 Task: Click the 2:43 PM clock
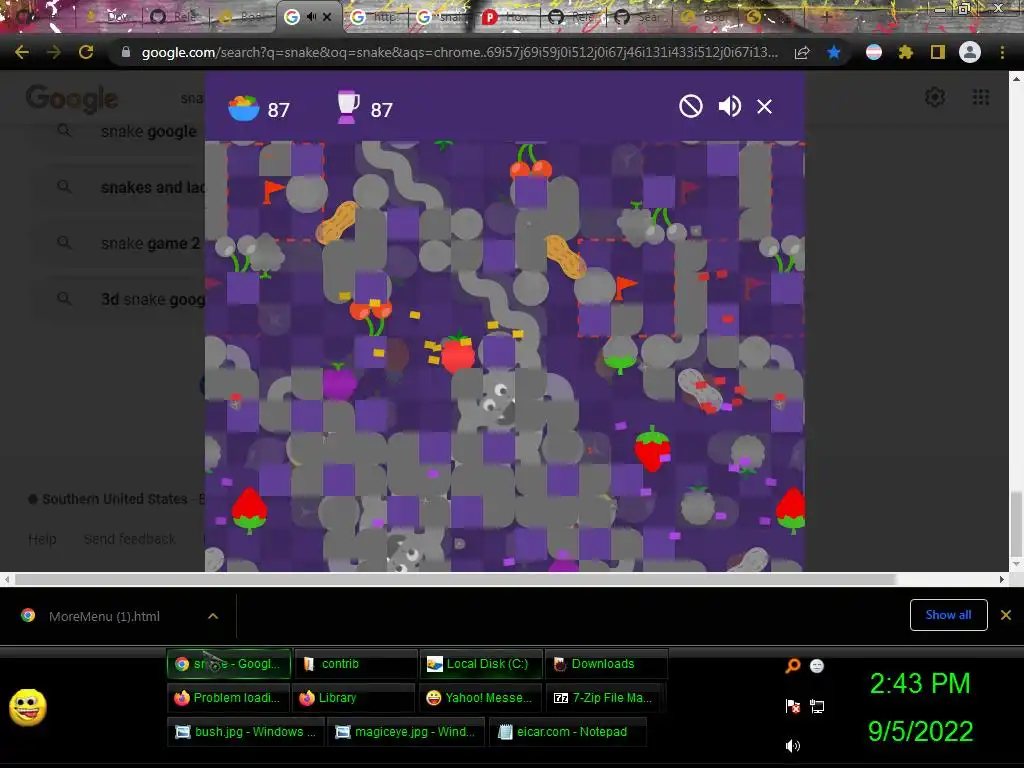(920, 684)
